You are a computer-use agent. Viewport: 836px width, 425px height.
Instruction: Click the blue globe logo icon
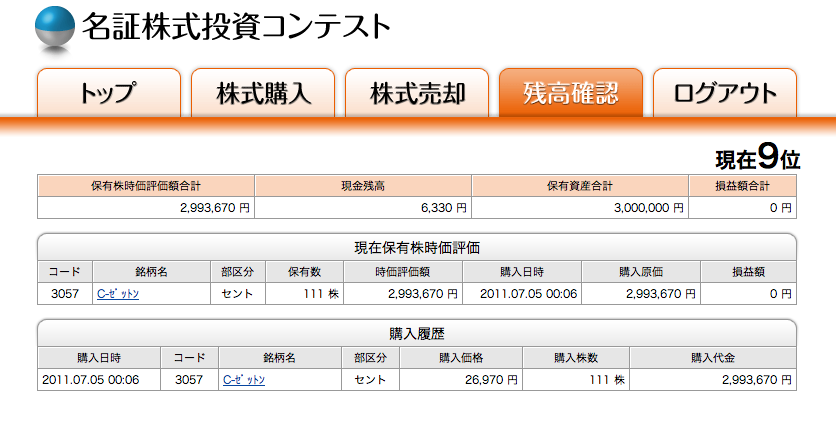pyautogui.click(x=55, y=26)
